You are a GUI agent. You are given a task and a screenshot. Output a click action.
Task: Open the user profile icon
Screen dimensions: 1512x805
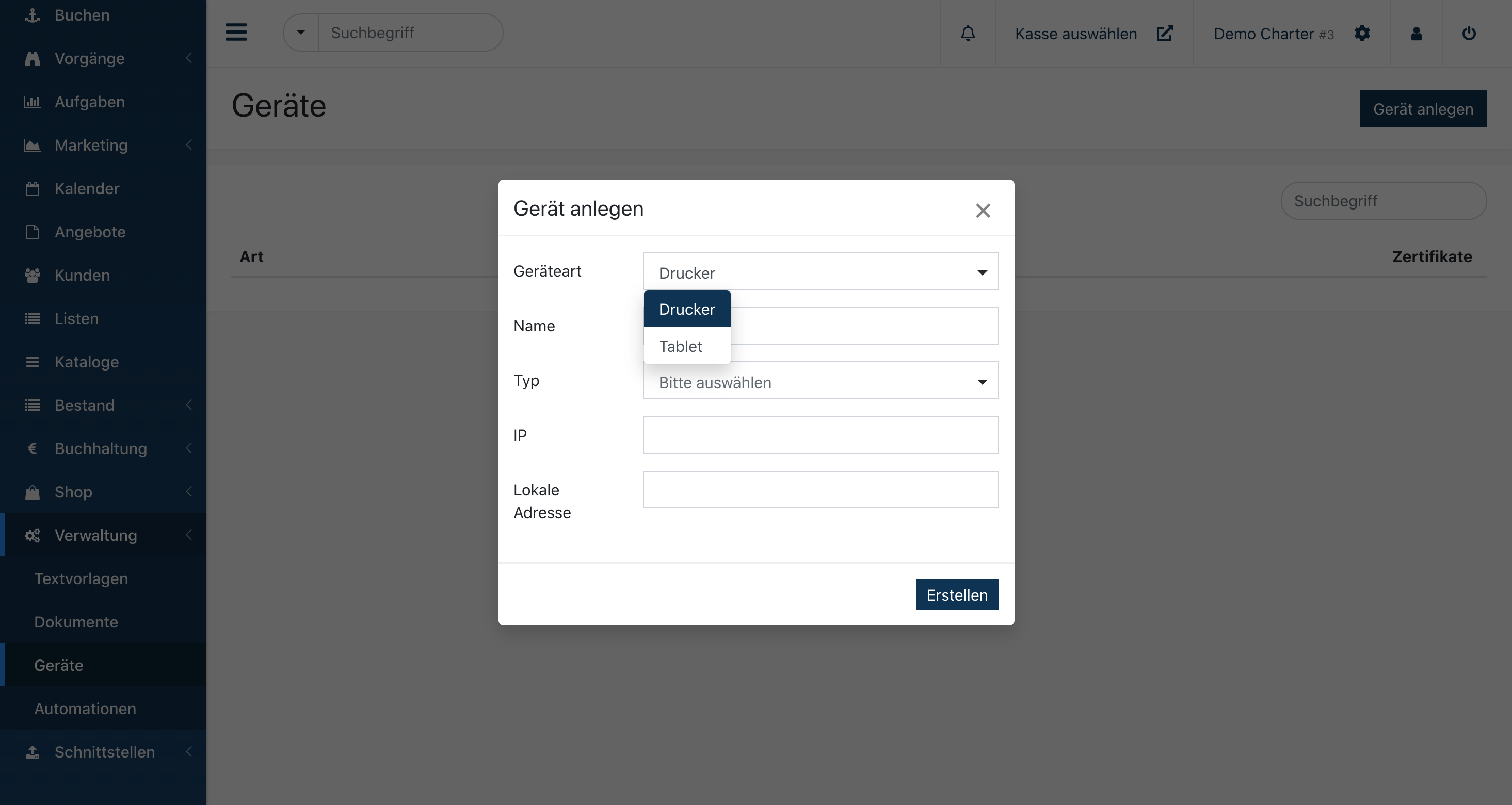coord(1417,34)
